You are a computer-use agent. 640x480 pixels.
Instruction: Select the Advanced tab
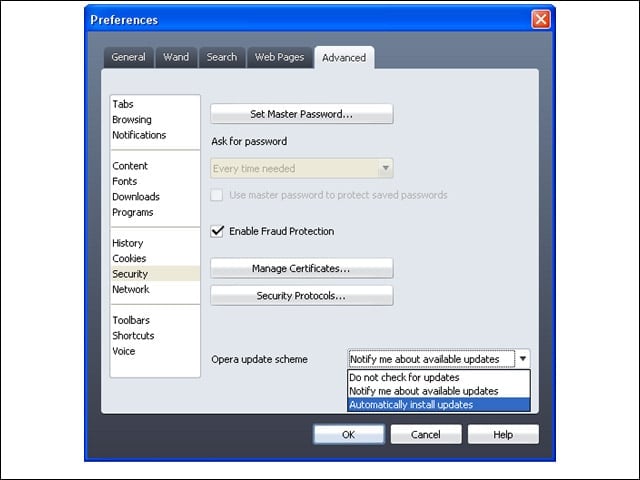(x=344, y=58)
